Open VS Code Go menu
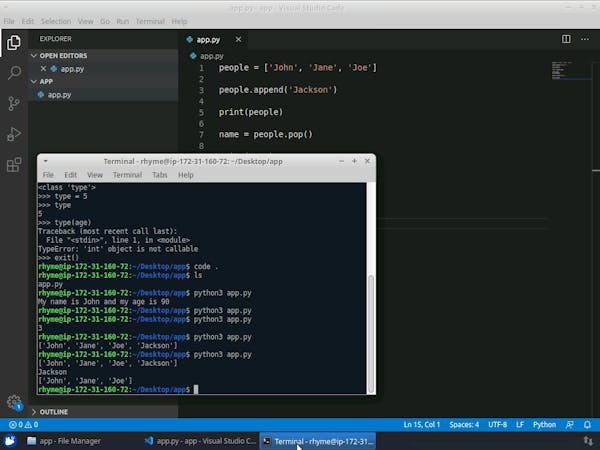 click(x=105, y=21)
